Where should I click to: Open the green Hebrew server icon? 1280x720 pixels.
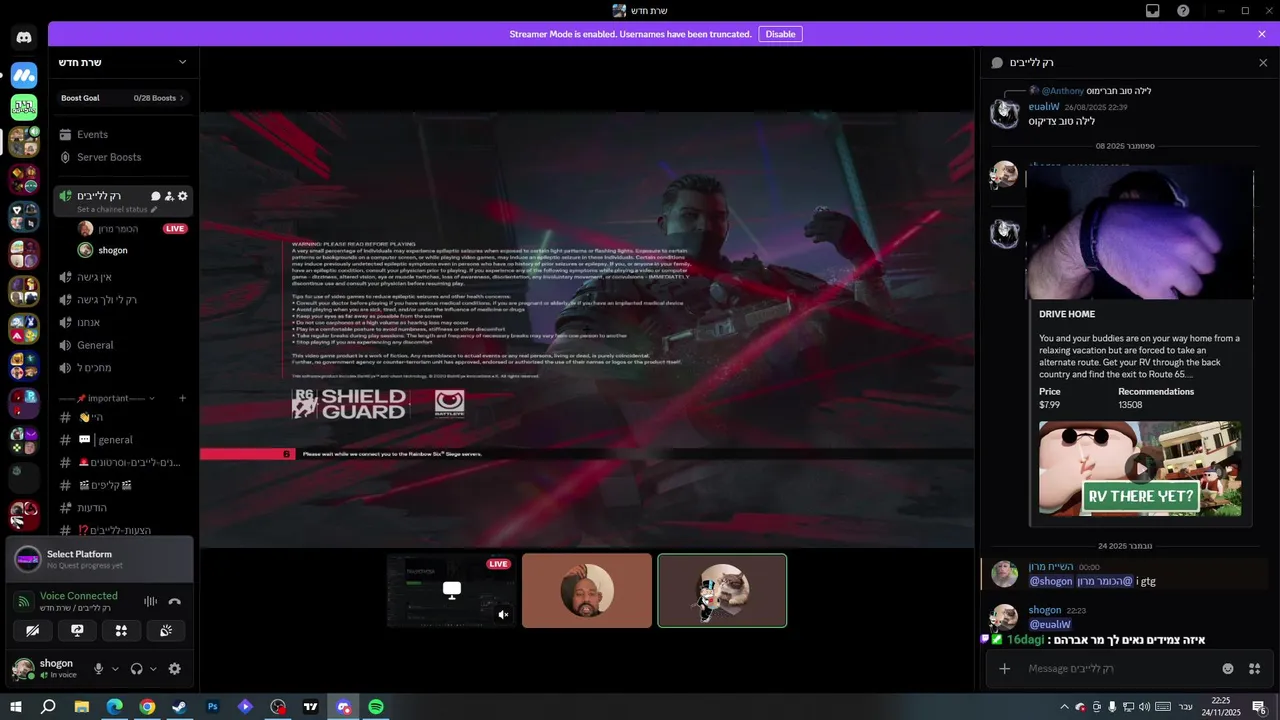24,107
